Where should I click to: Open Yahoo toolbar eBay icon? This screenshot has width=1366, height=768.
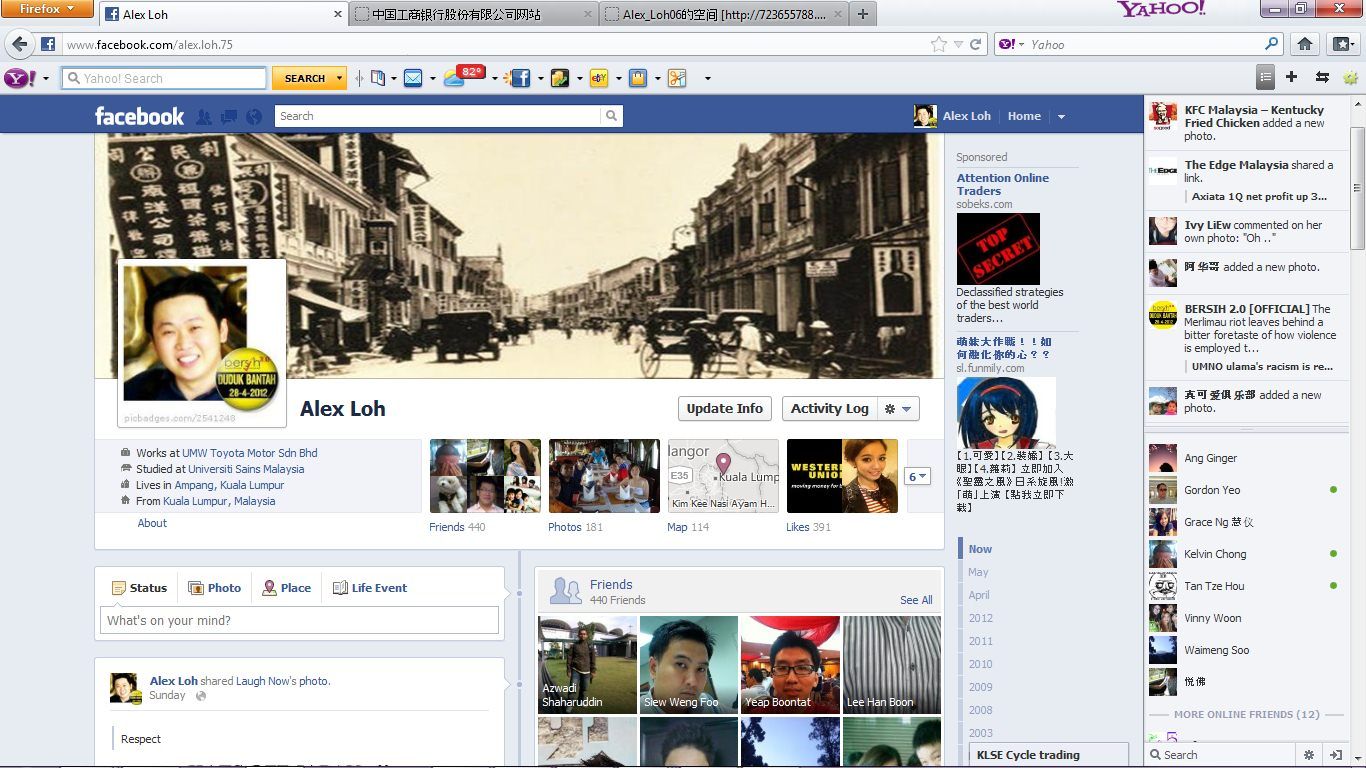599,78
